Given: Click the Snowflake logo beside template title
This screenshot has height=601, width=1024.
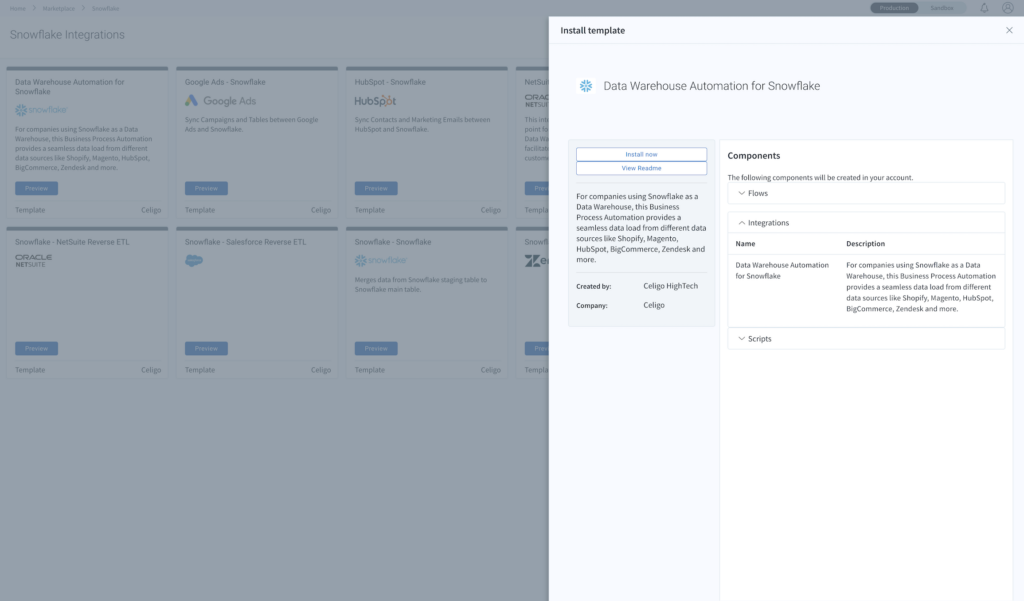Looking at the screenshot, I should pos(586,86).
